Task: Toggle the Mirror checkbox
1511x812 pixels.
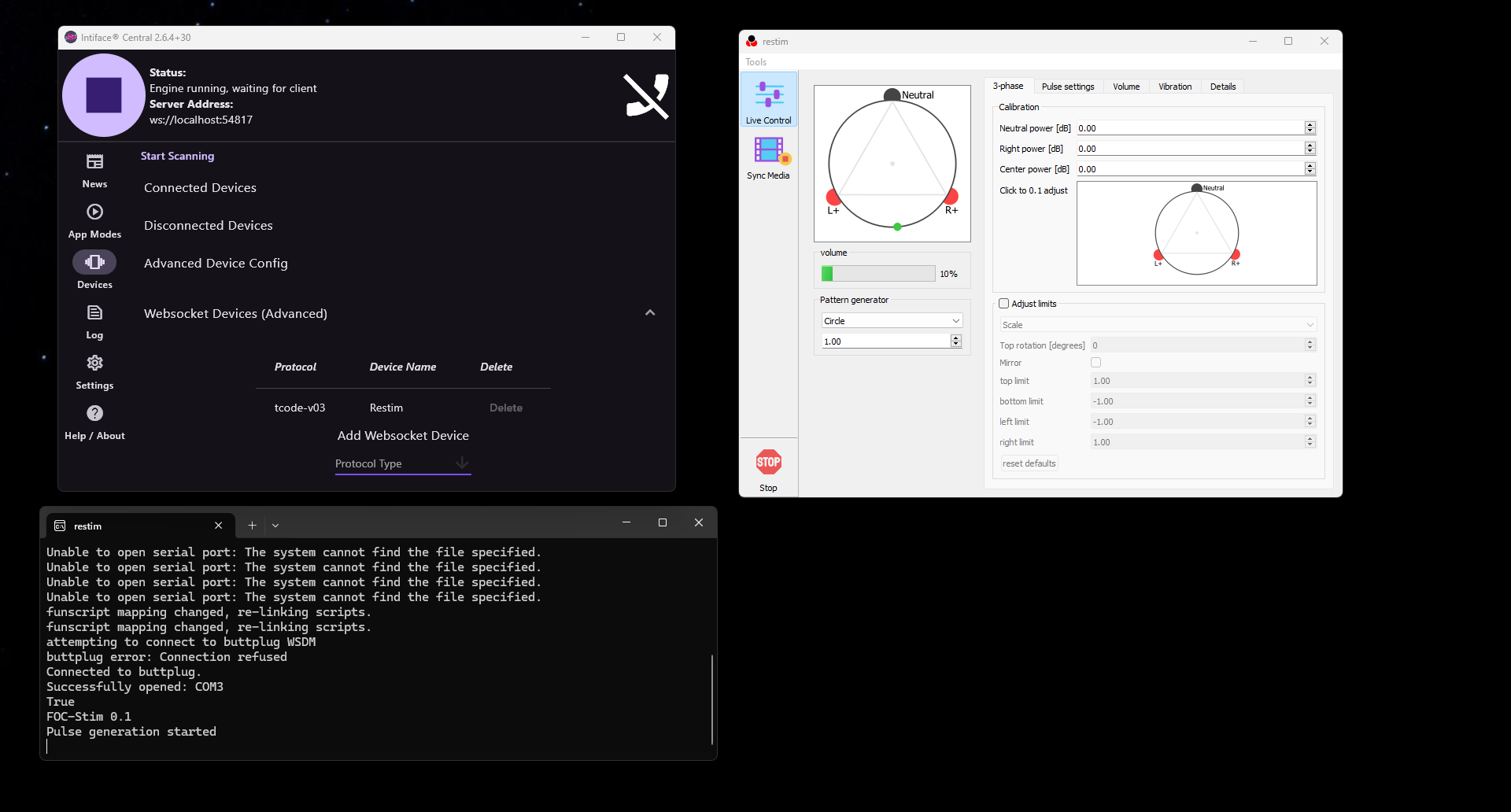Action: (x=1095, y=363)
